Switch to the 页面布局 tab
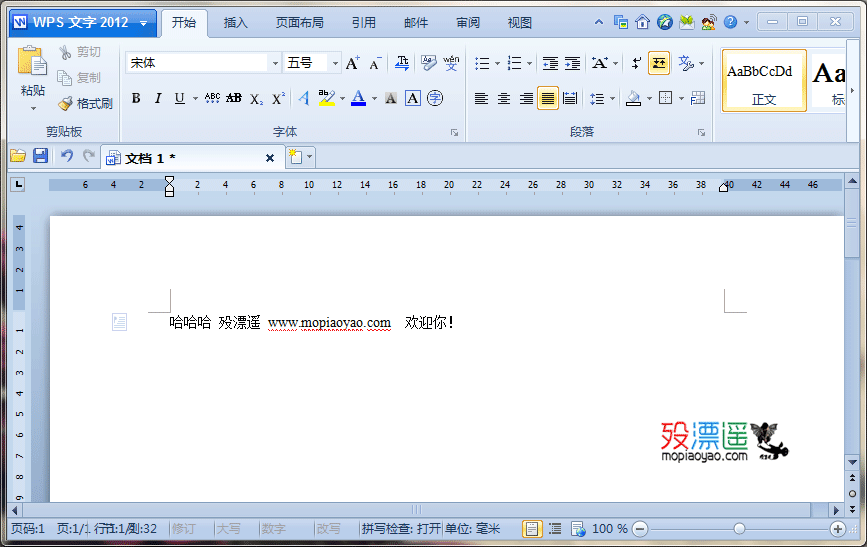This screenshot has height=547, width=867. click(300, 23)
